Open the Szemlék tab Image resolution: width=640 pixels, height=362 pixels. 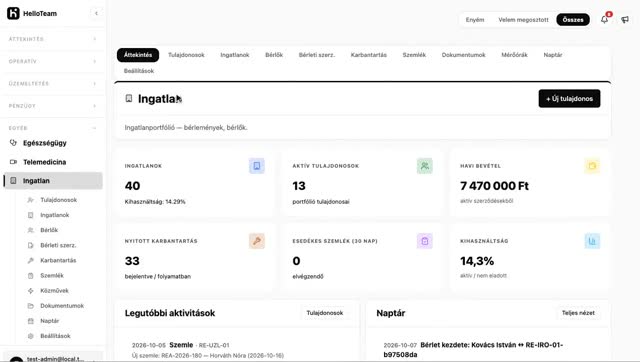pos(414,55)
